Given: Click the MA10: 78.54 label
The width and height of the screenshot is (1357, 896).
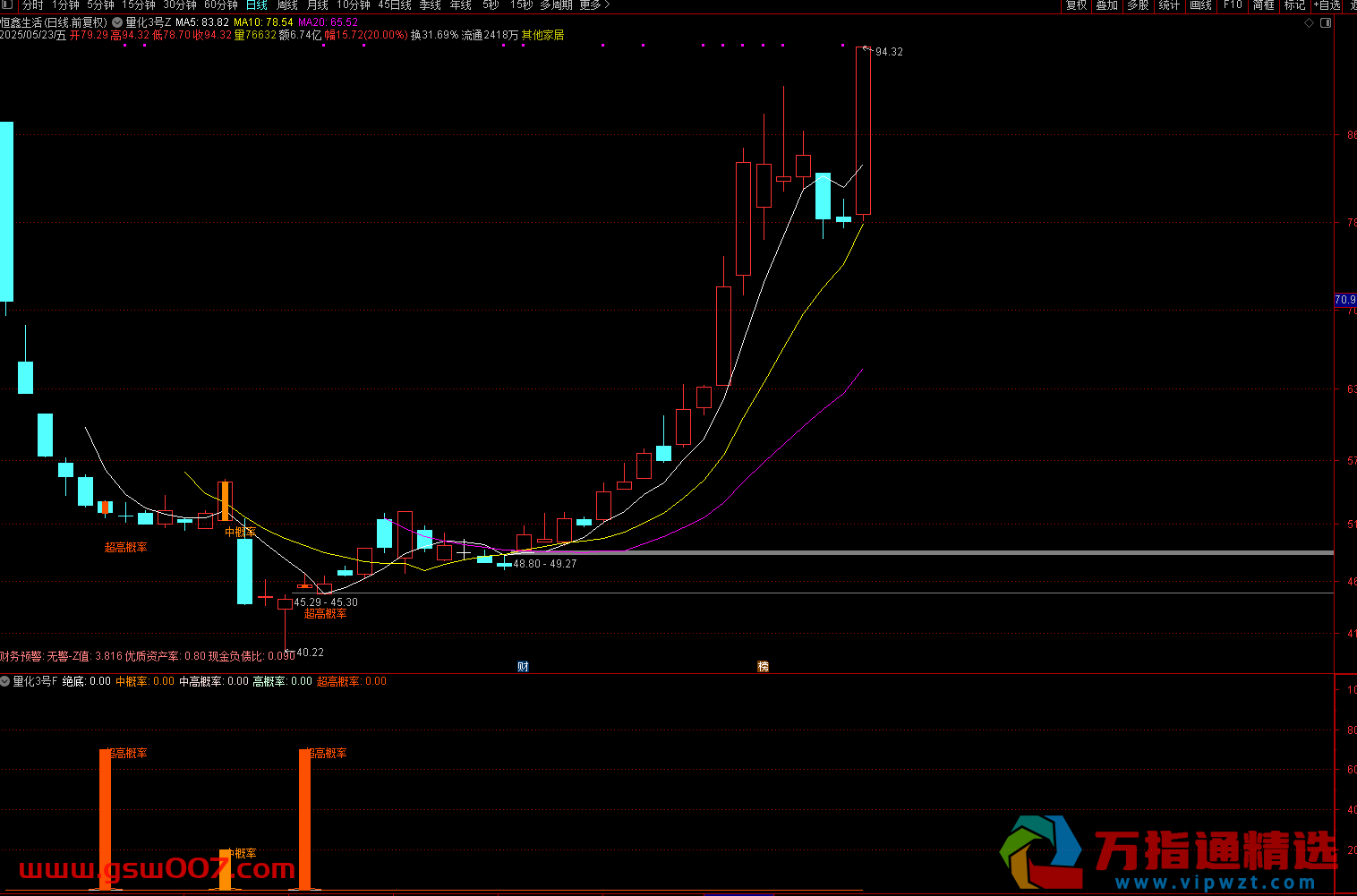Looking at the screenshot, I should (263, 22).
